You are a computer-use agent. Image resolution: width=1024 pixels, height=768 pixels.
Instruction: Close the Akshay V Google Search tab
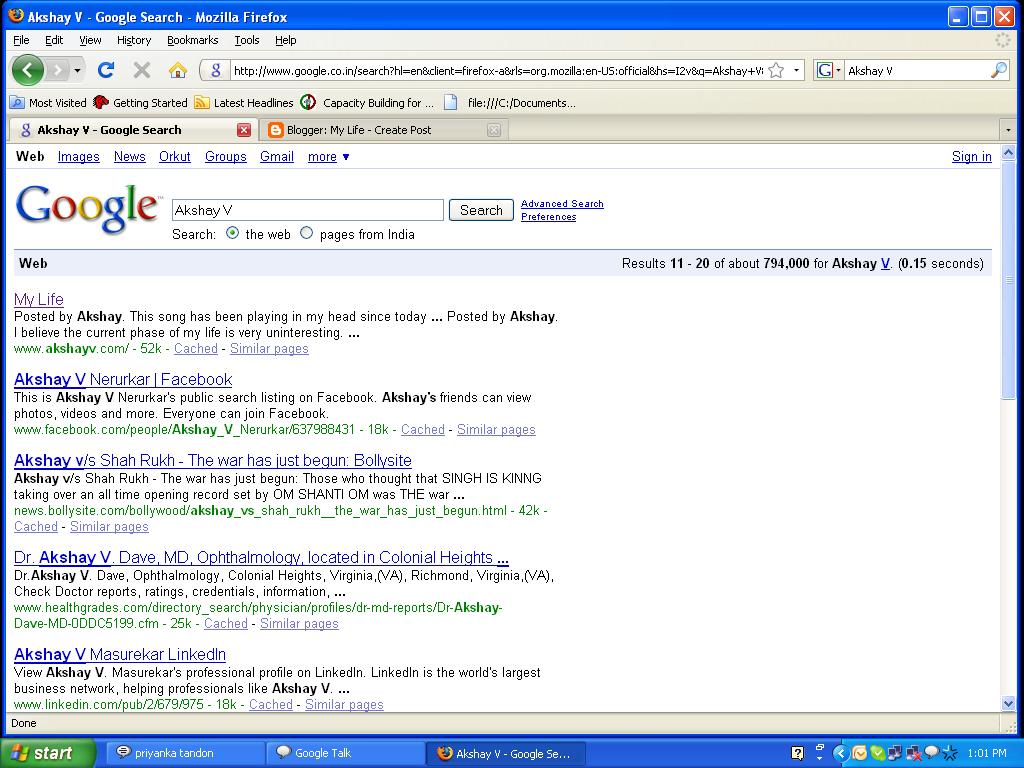pyautogui.click(x=244, y=130)
